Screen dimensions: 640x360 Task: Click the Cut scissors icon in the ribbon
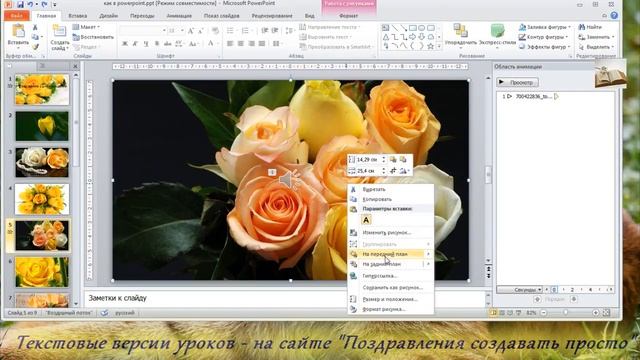click(x=35, y=27)
